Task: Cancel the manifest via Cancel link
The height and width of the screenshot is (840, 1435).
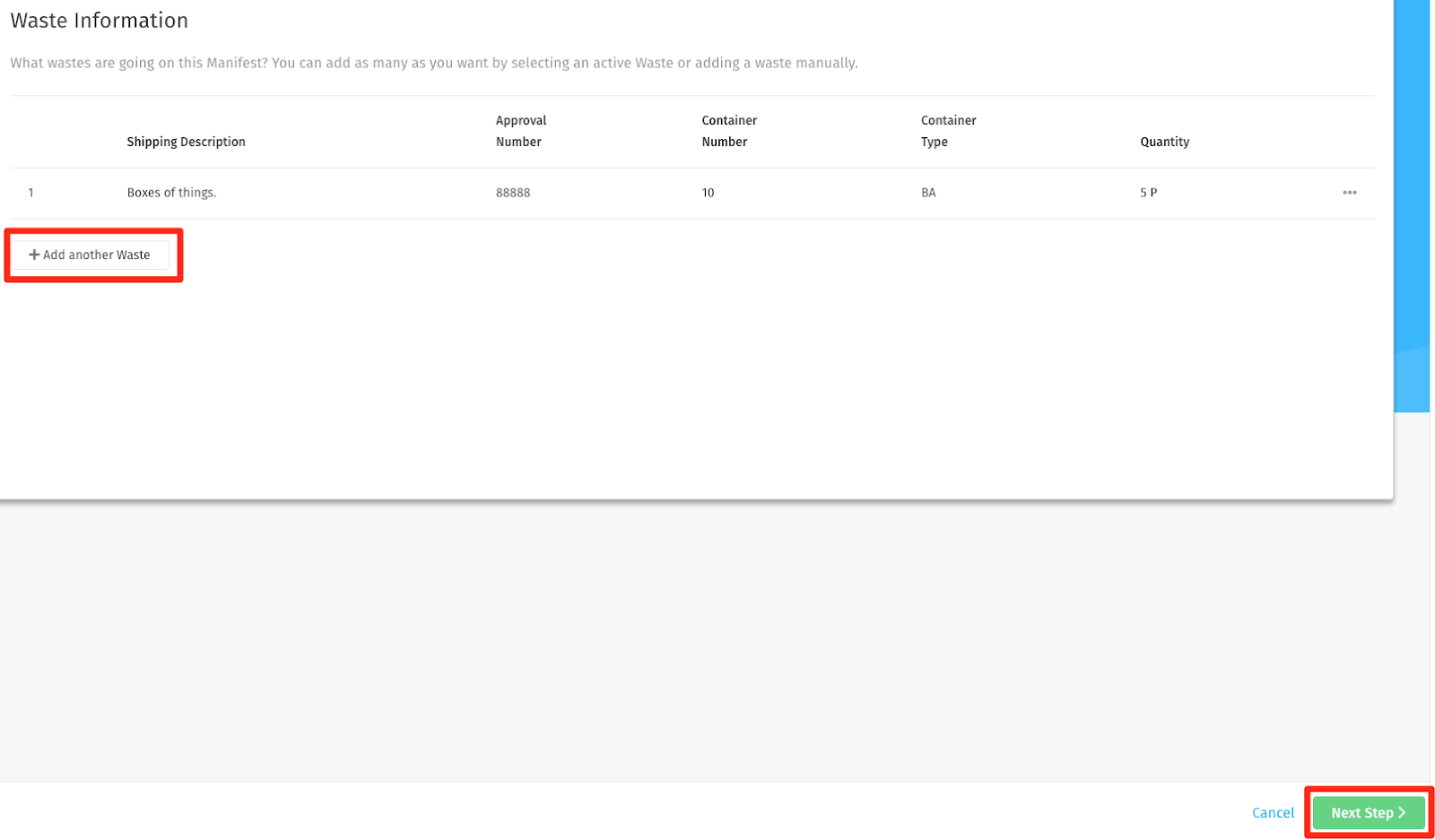Action: (x=1273, y=812)
